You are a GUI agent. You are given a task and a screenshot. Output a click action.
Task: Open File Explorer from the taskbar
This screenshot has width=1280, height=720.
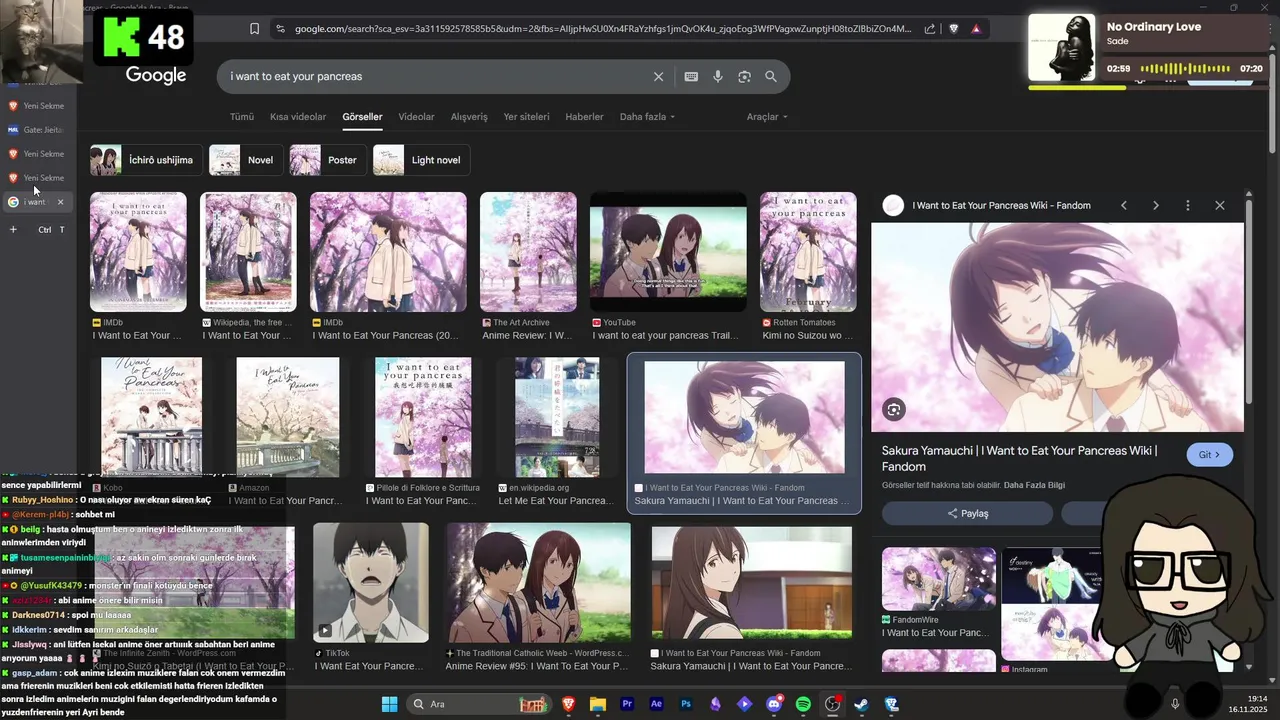(x=598, y=704)
